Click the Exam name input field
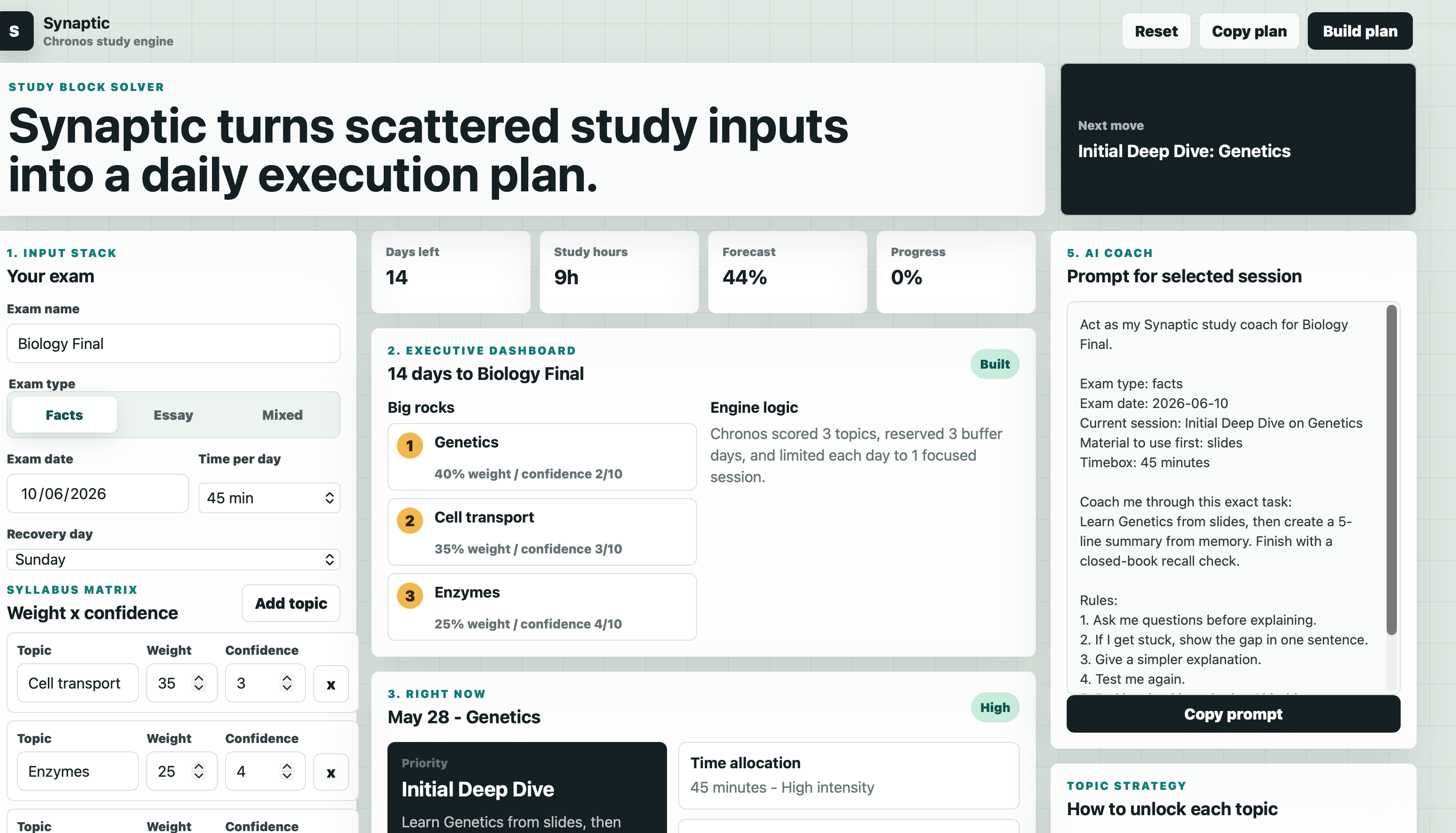1456x833 pixels. [174, 343]
